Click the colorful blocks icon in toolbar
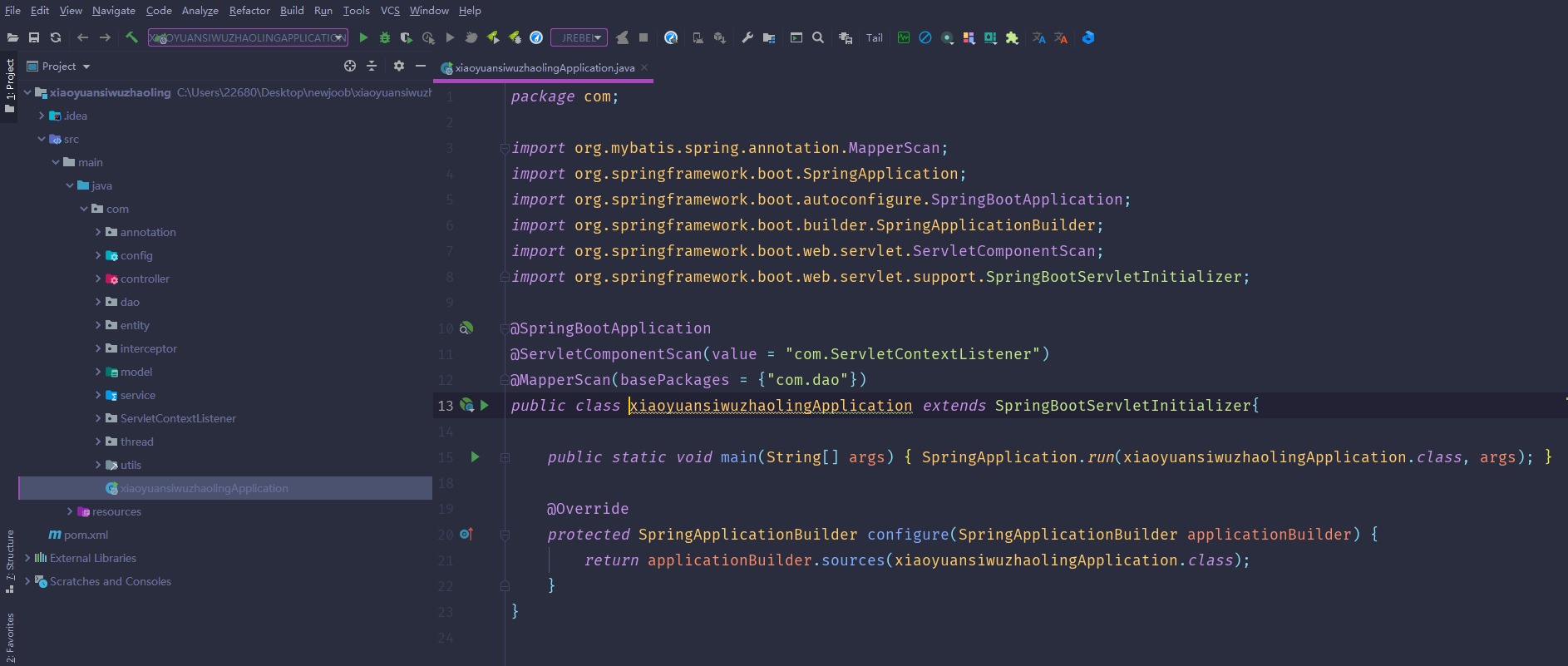Screen dimensions: 1568x666 969,37
